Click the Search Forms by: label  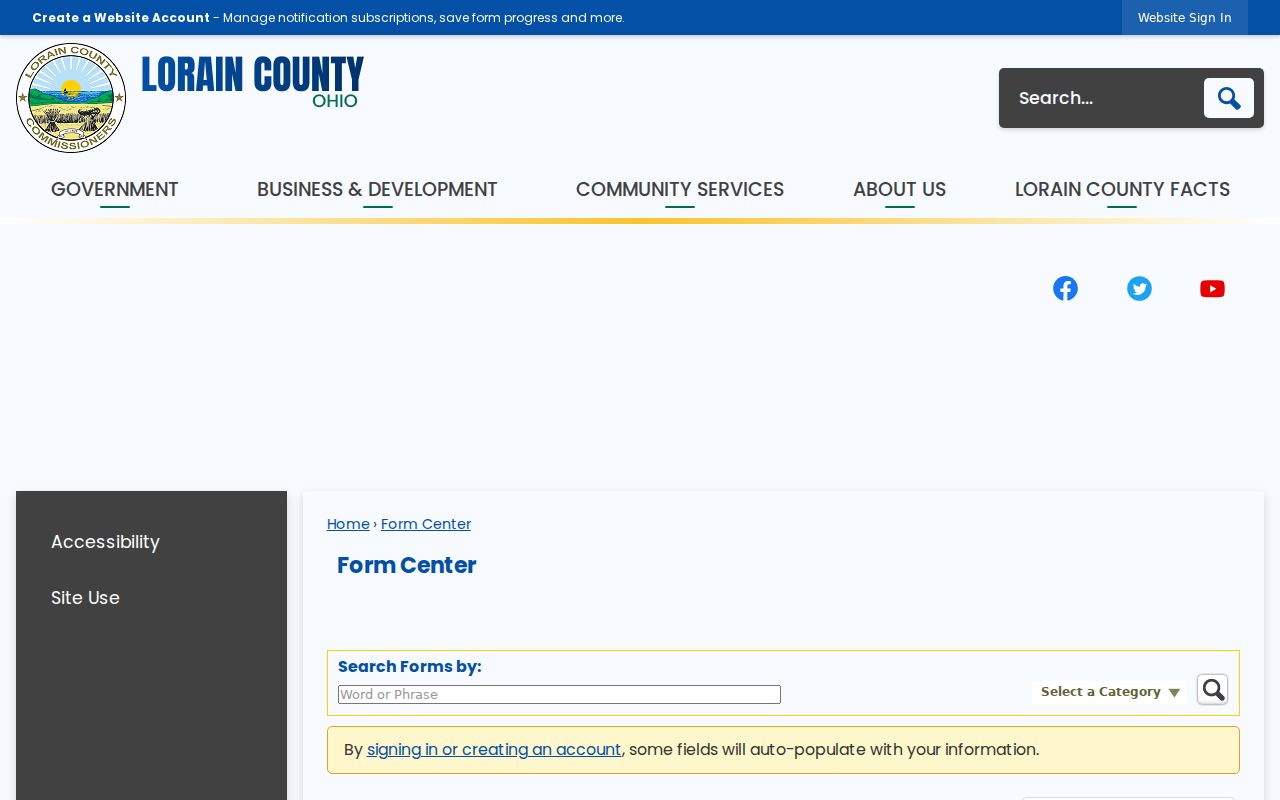click(410, 666)
